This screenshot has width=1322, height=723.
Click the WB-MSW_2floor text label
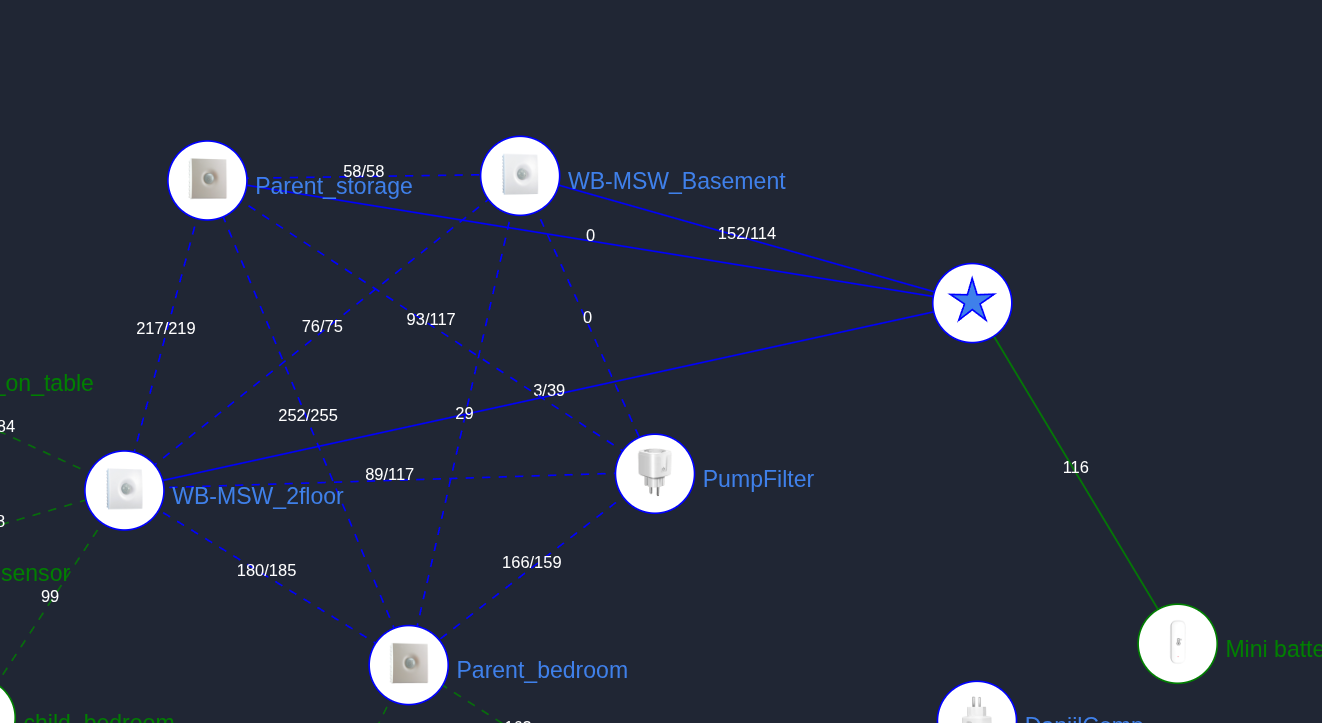(x=257, y=496)
